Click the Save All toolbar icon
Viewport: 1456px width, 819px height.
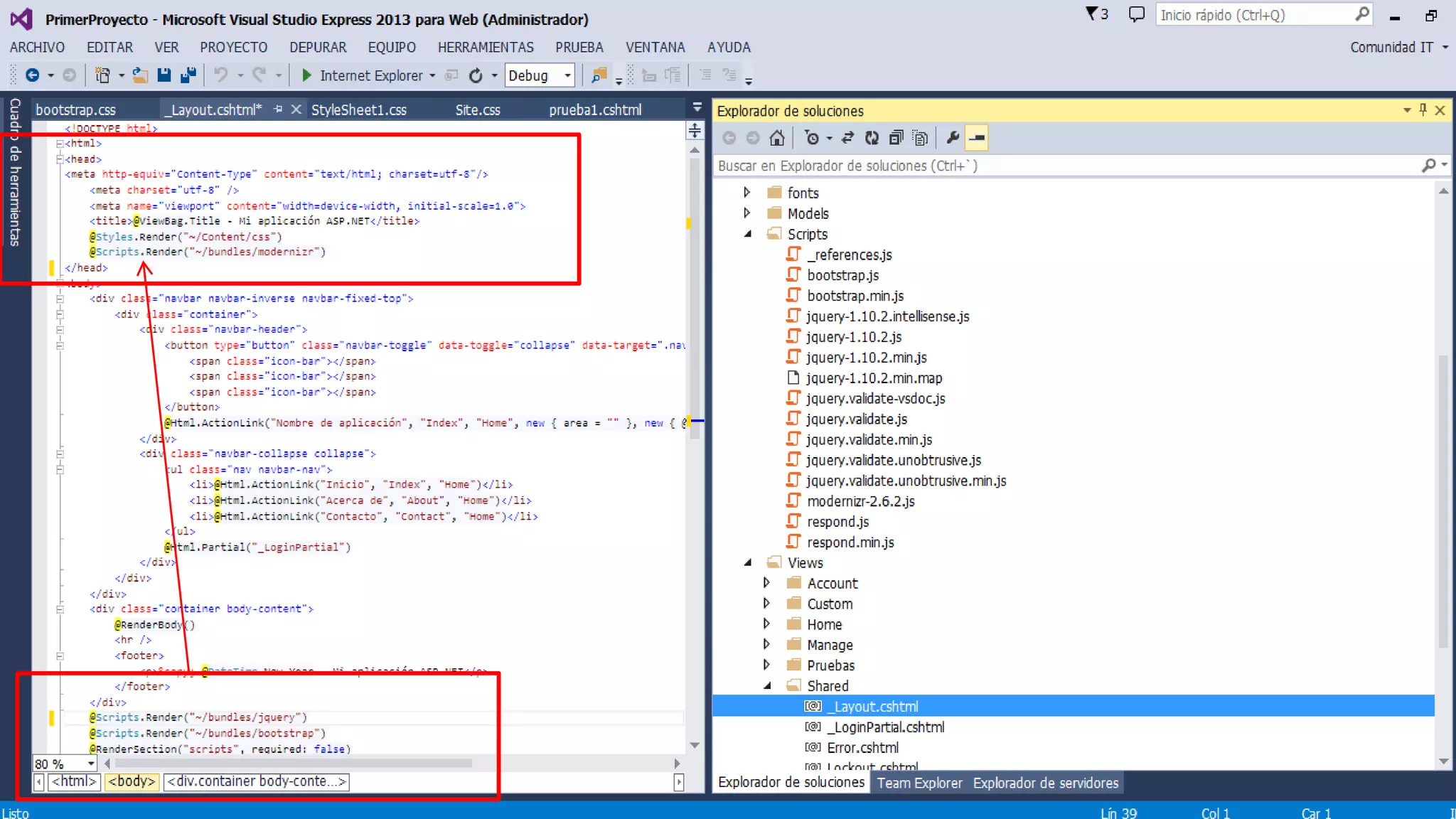click(x=188, y=75)
